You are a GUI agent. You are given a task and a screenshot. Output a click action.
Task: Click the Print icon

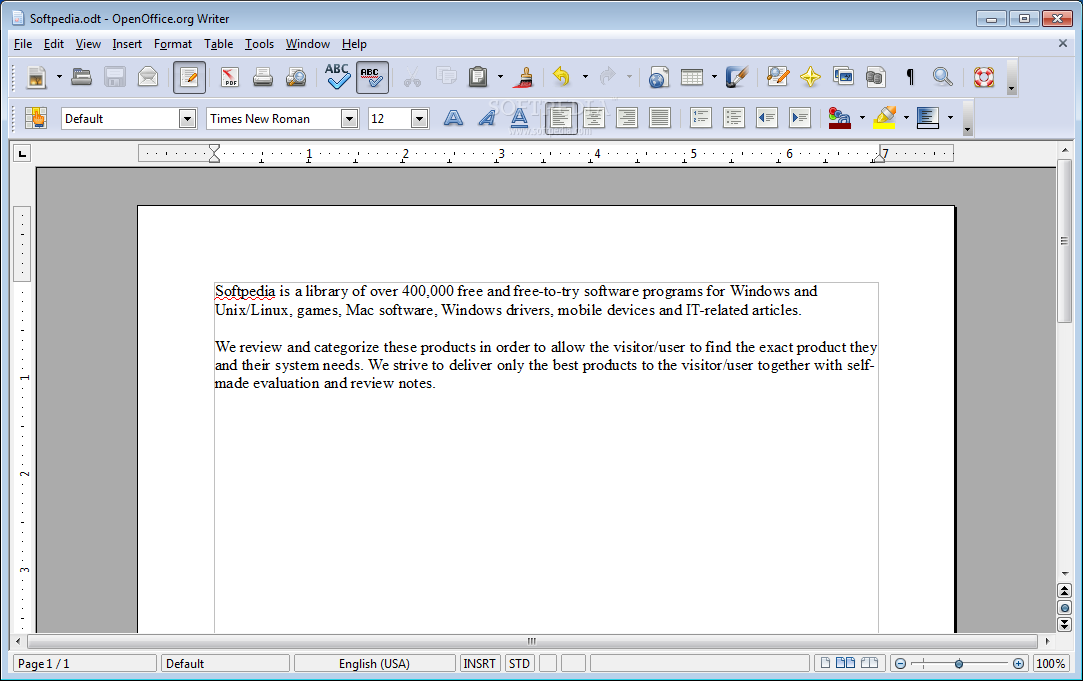pos(262,77)
